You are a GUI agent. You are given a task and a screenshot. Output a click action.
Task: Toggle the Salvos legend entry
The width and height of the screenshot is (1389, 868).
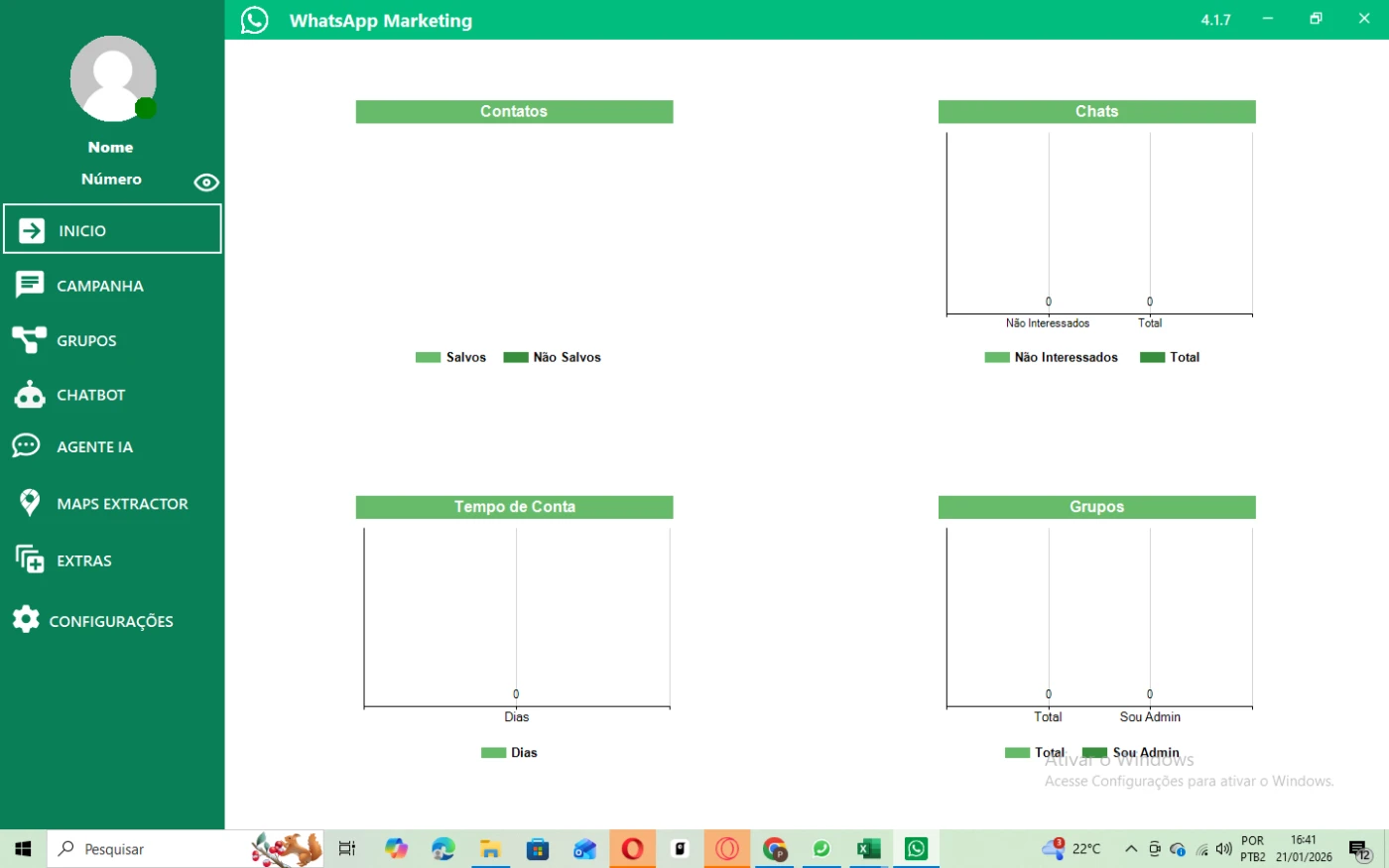coord(450,357)
